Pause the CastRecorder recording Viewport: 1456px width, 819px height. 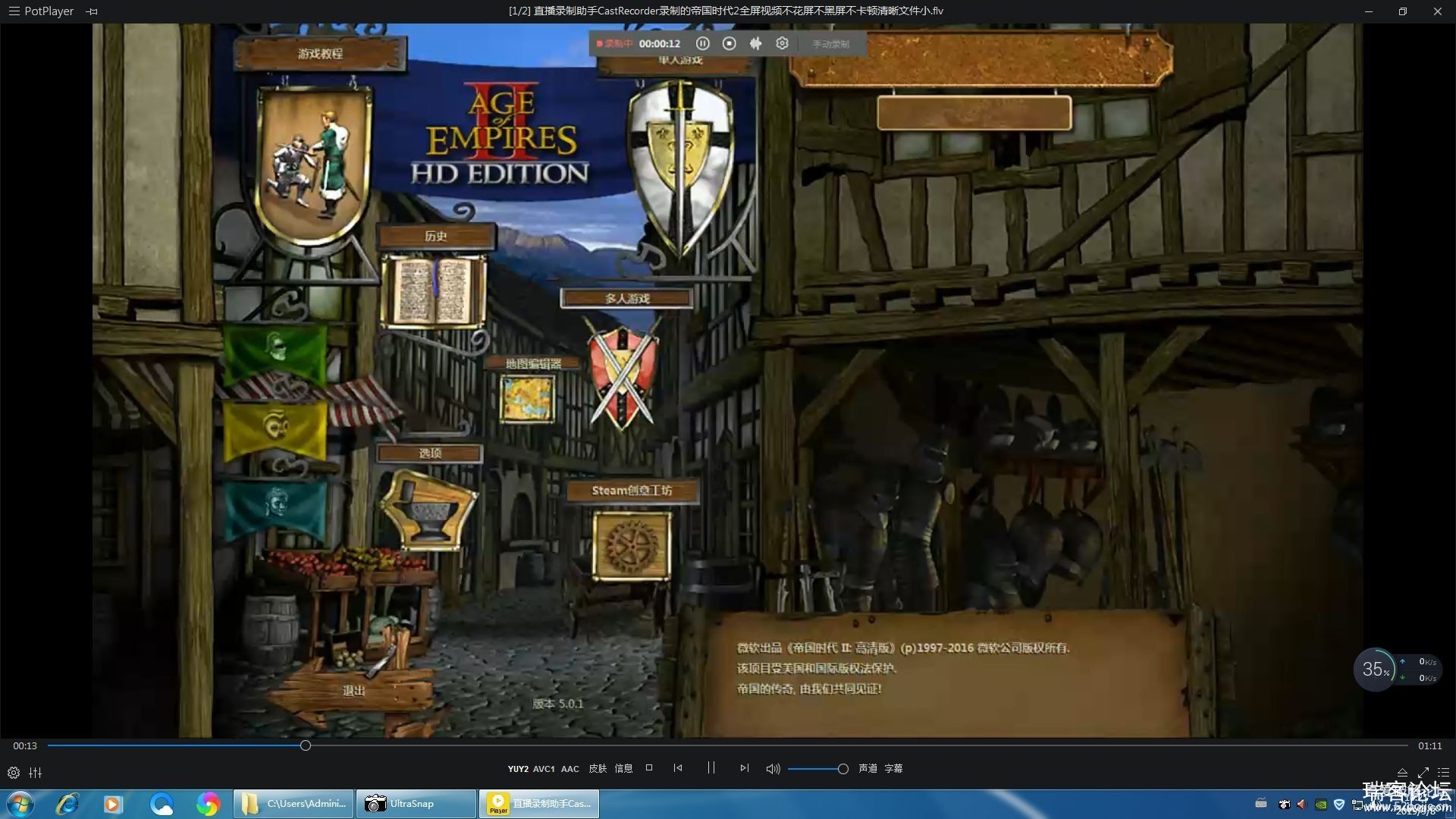click(x=702, y=44)
